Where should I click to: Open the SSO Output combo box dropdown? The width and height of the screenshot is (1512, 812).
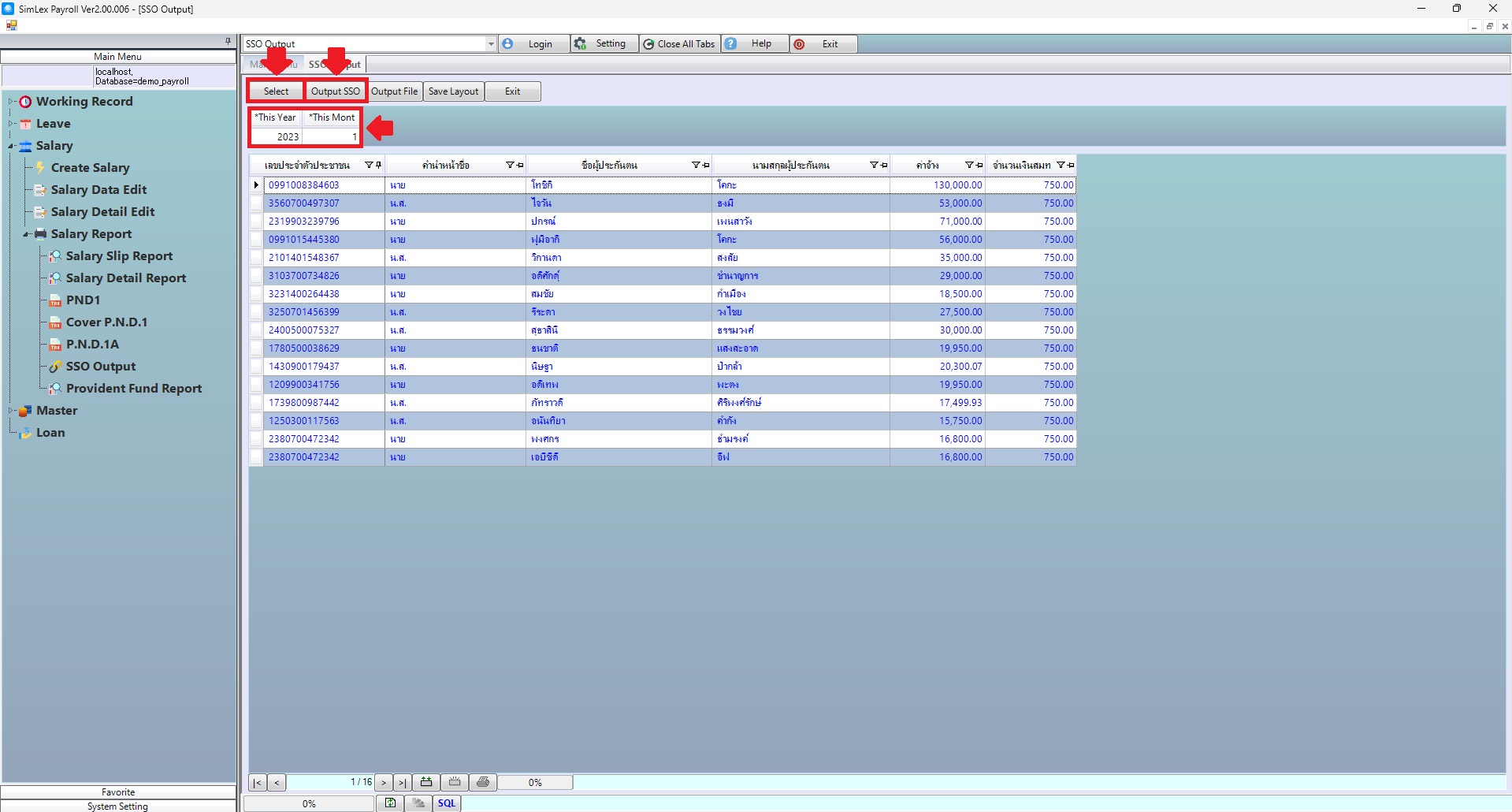pos(490,44)
